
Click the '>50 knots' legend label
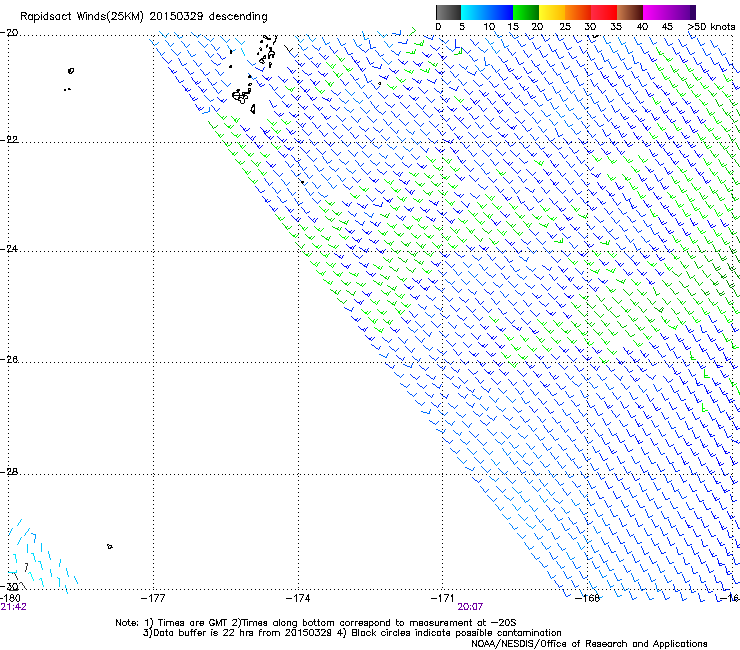coord(711,27)
